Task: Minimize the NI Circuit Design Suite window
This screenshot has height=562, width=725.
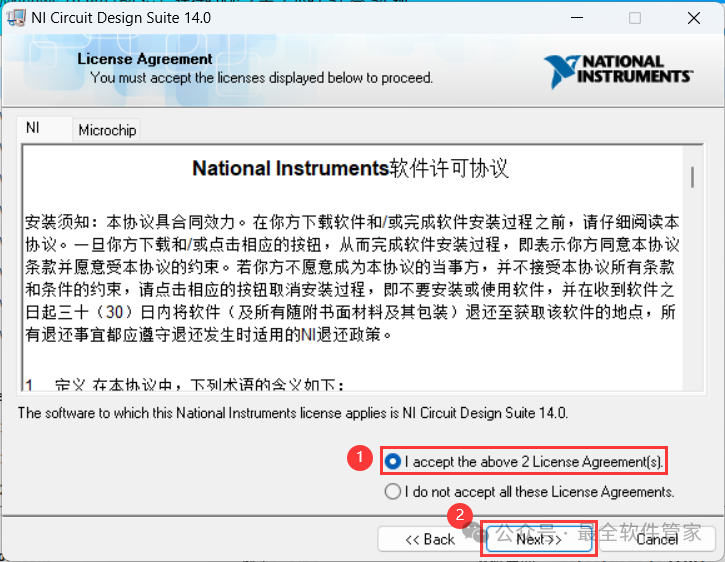Action: (577, 18)
